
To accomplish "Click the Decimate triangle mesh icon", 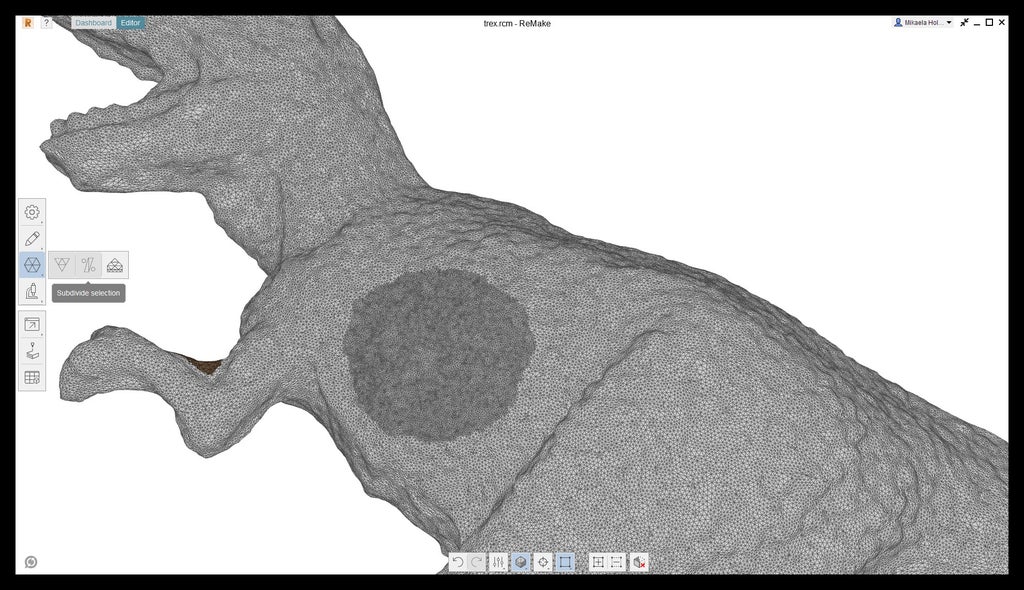I will 62,265.
